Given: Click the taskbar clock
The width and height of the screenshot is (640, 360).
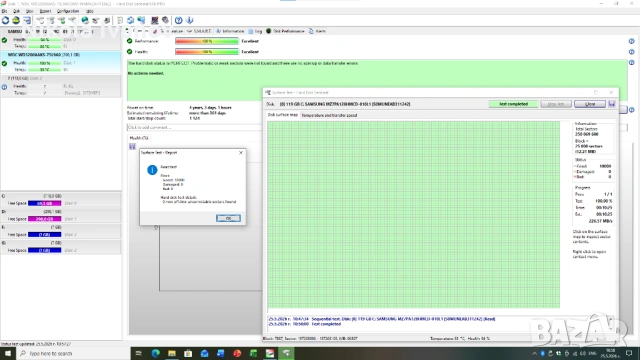Looking at the screenshot, I should [611, 353].
